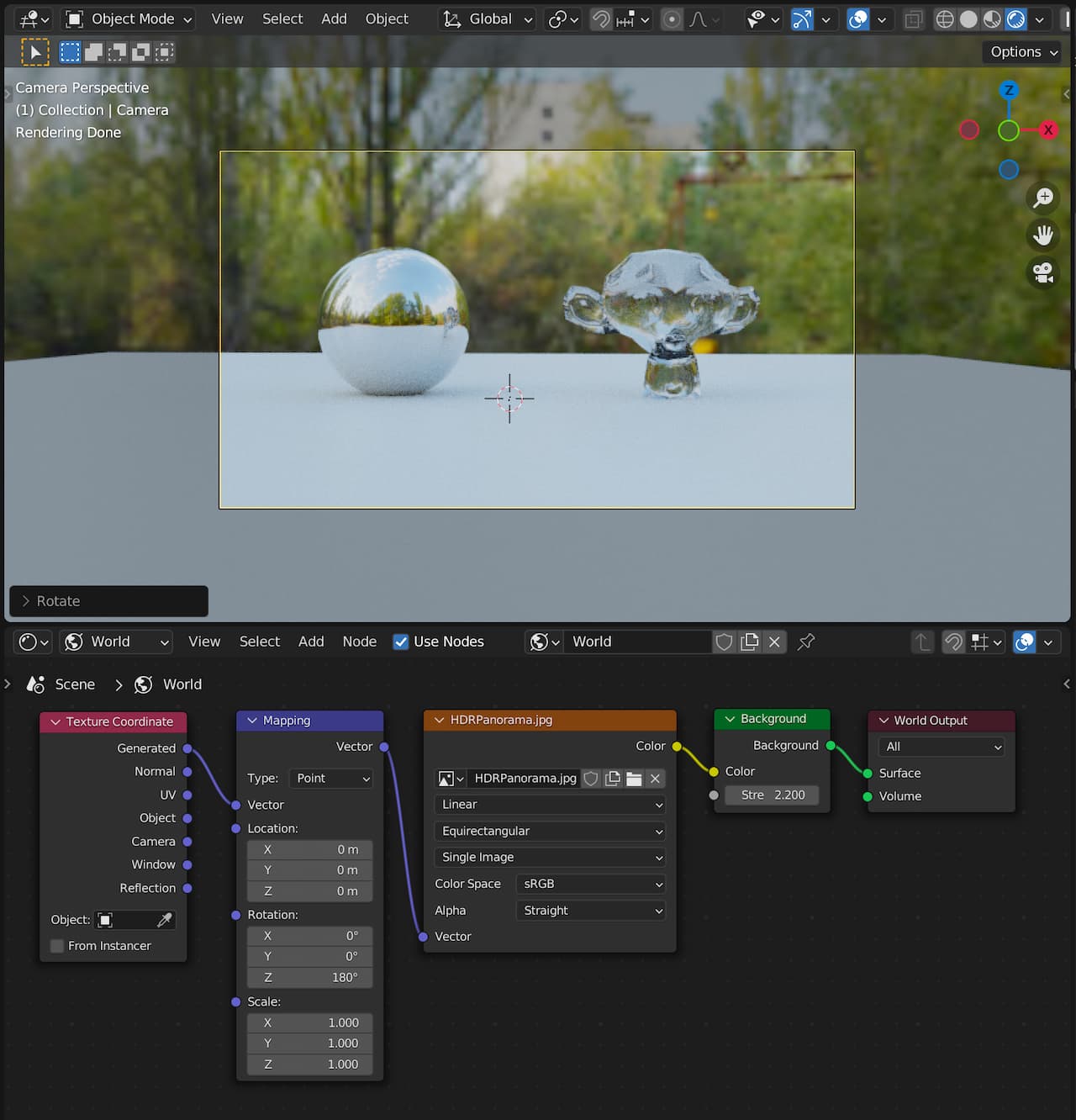This screenshot has height=1120, width=1076.
Task: Click the pin icon in node editor header
Action: tap(806, 642)
